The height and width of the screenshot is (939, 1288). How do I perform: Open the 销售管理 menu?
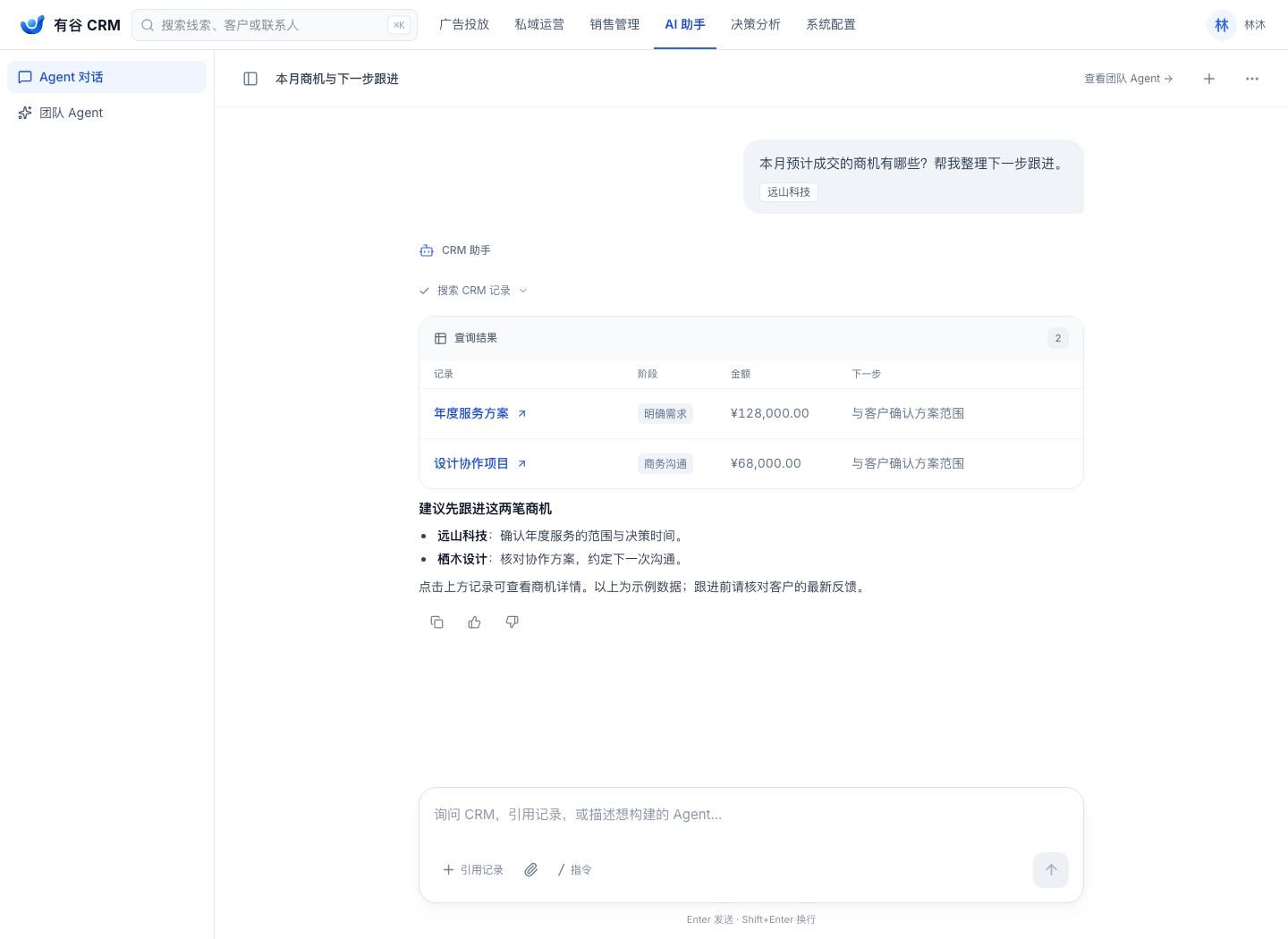614,25
